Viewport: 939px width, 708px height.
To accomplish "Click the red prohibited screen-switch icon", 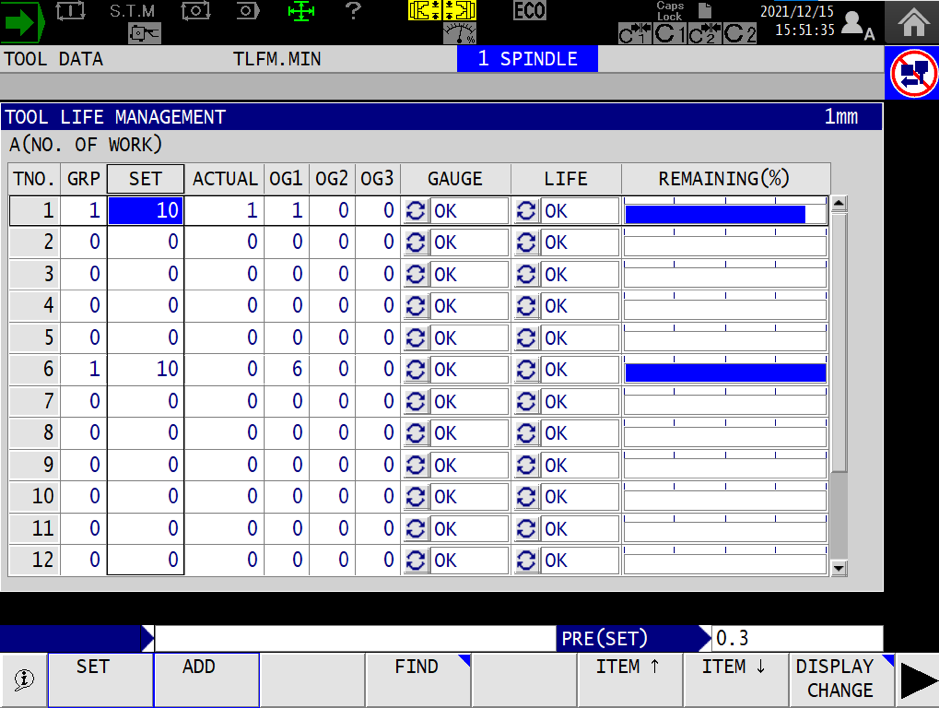I will 913,74.
